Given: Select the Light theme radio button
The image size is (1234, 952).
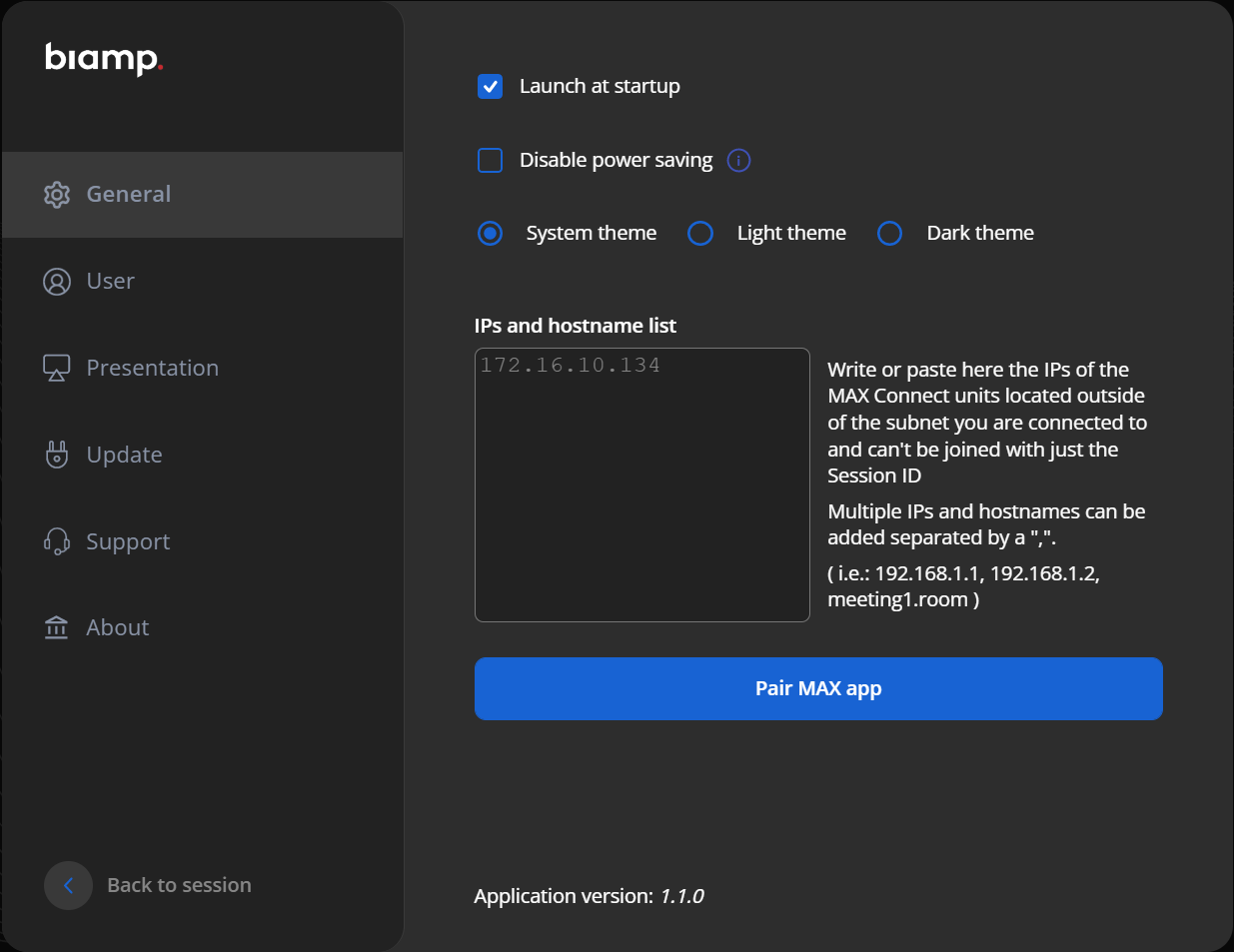Looking at the screenshot, I should click(700, 234).
